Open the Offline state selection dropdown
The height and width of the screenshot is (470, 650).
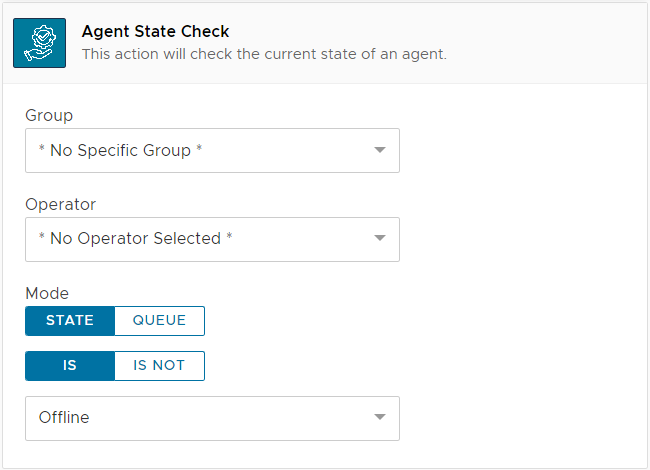coord(212,418)
